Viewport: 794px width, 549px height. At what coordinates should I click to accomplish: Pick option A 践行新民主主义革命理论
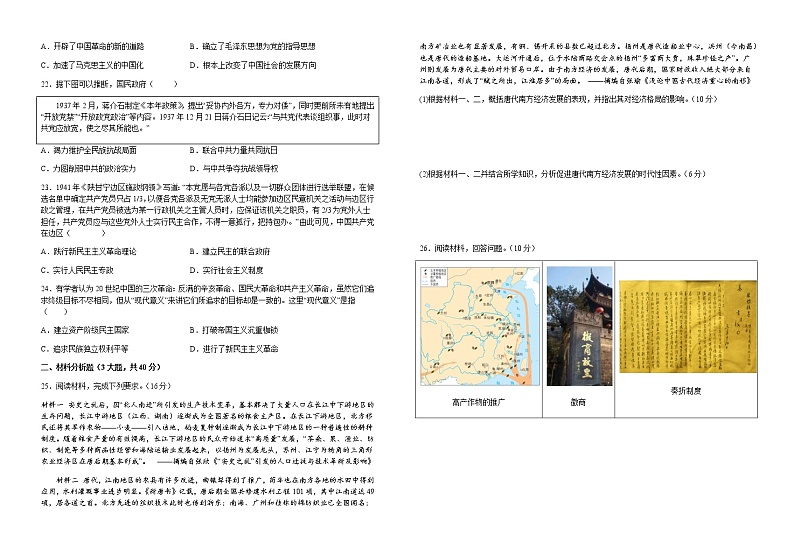click(x=88, y=251)
